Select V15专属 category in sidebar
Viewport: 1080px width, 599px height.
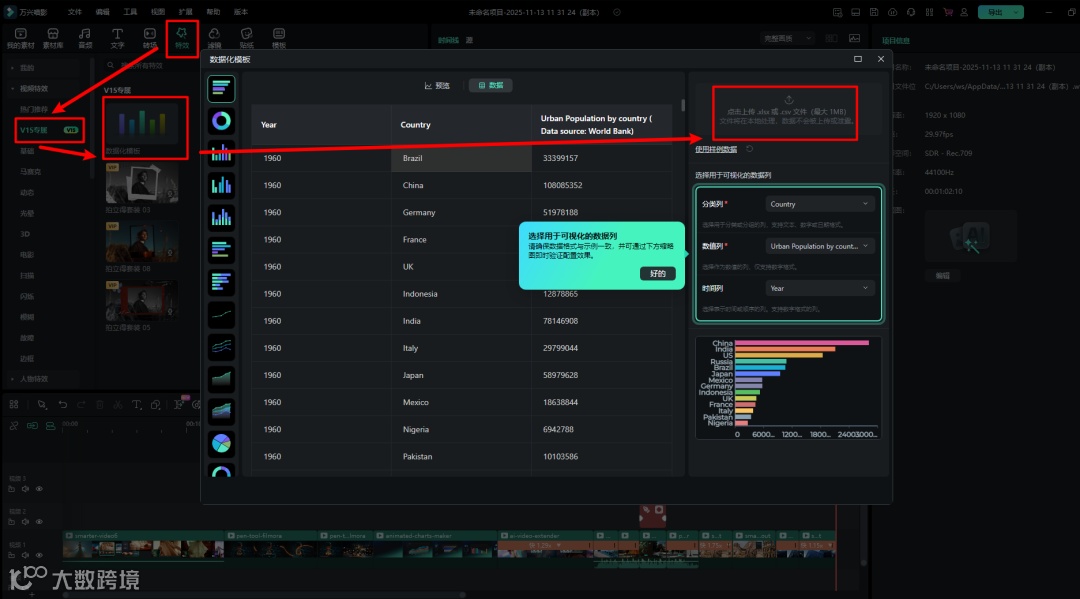point(49,130)
